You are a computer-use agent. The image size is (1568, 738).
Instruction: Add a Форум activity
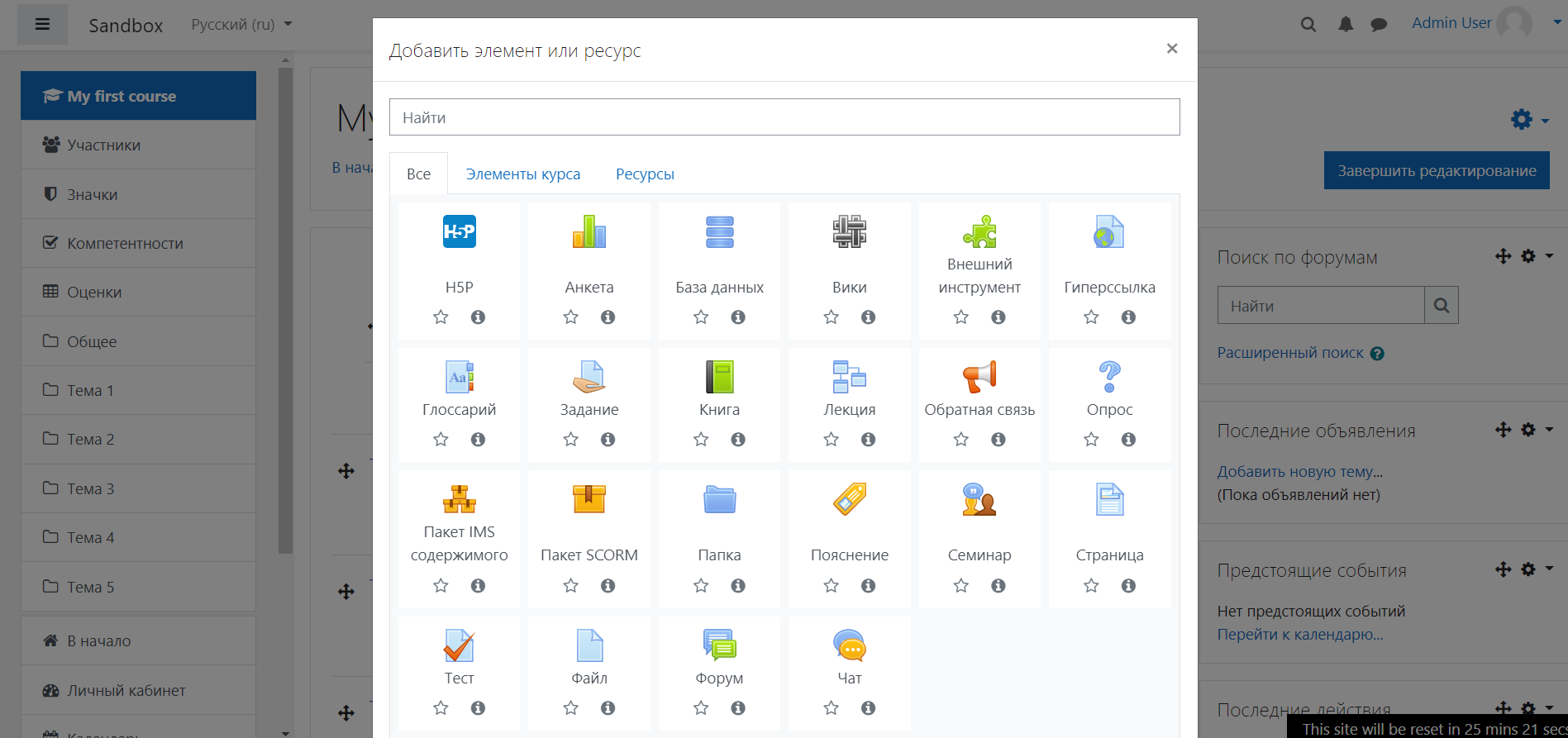[x=719, y=646]
